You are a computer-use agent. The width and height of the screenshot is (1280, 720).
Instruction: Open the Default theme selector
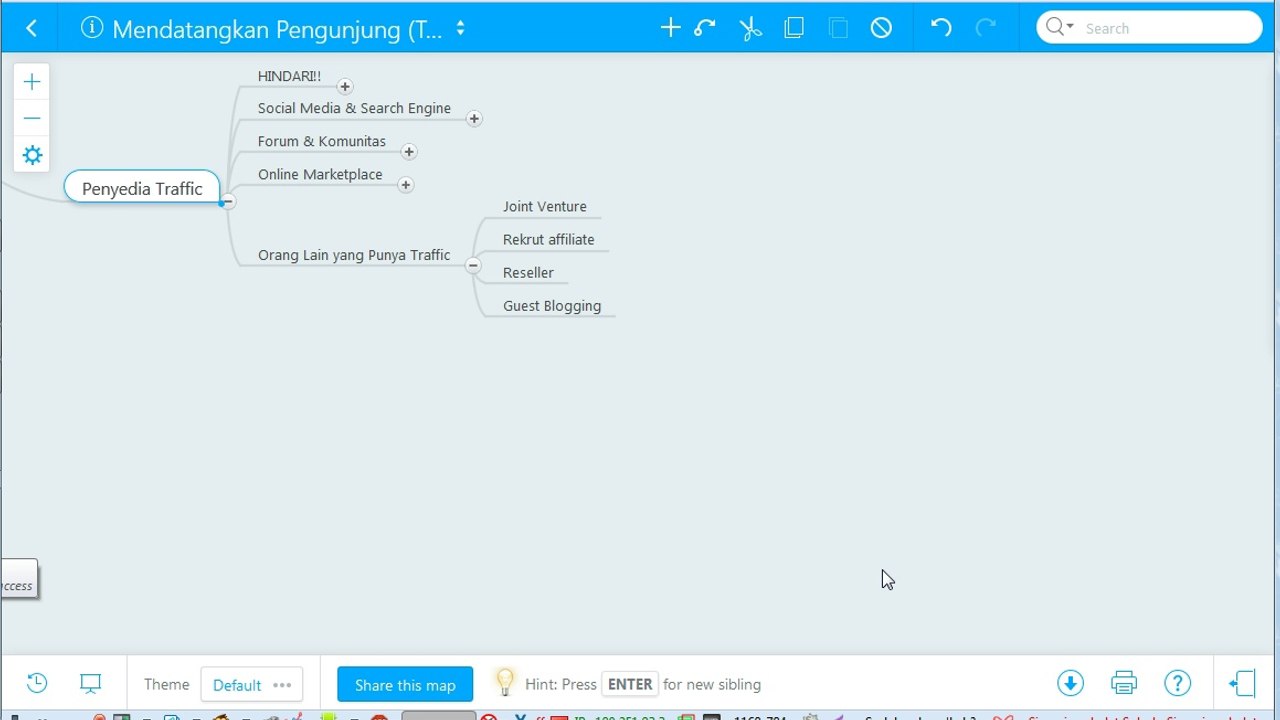(x=252, y=685)
